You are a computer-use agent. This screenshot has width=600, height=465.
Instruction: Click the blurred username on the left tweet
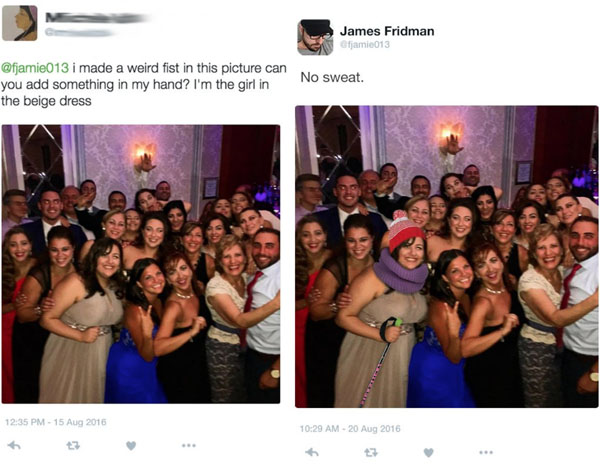point(98,18)
